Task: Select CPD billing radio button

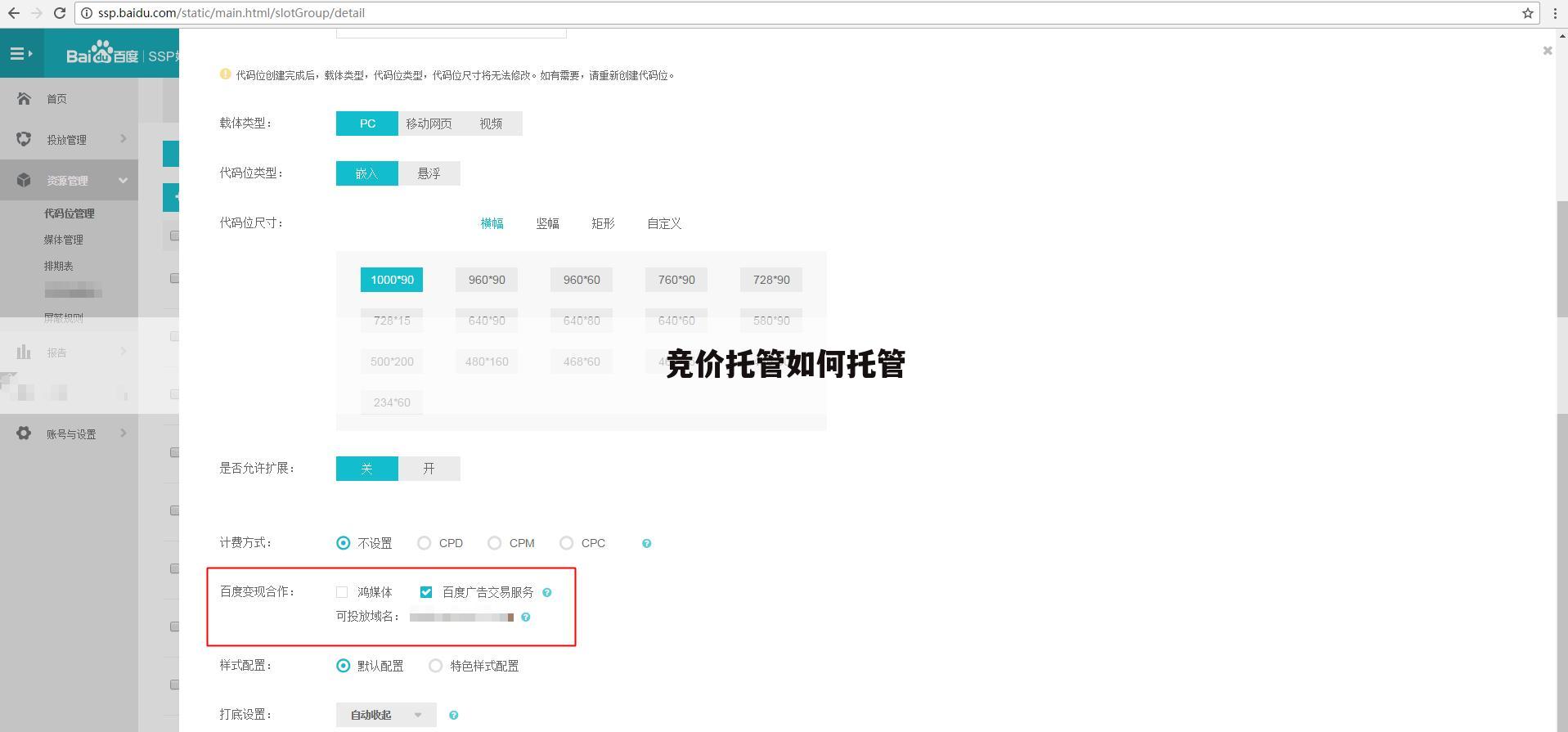Action: coord(424,543)
